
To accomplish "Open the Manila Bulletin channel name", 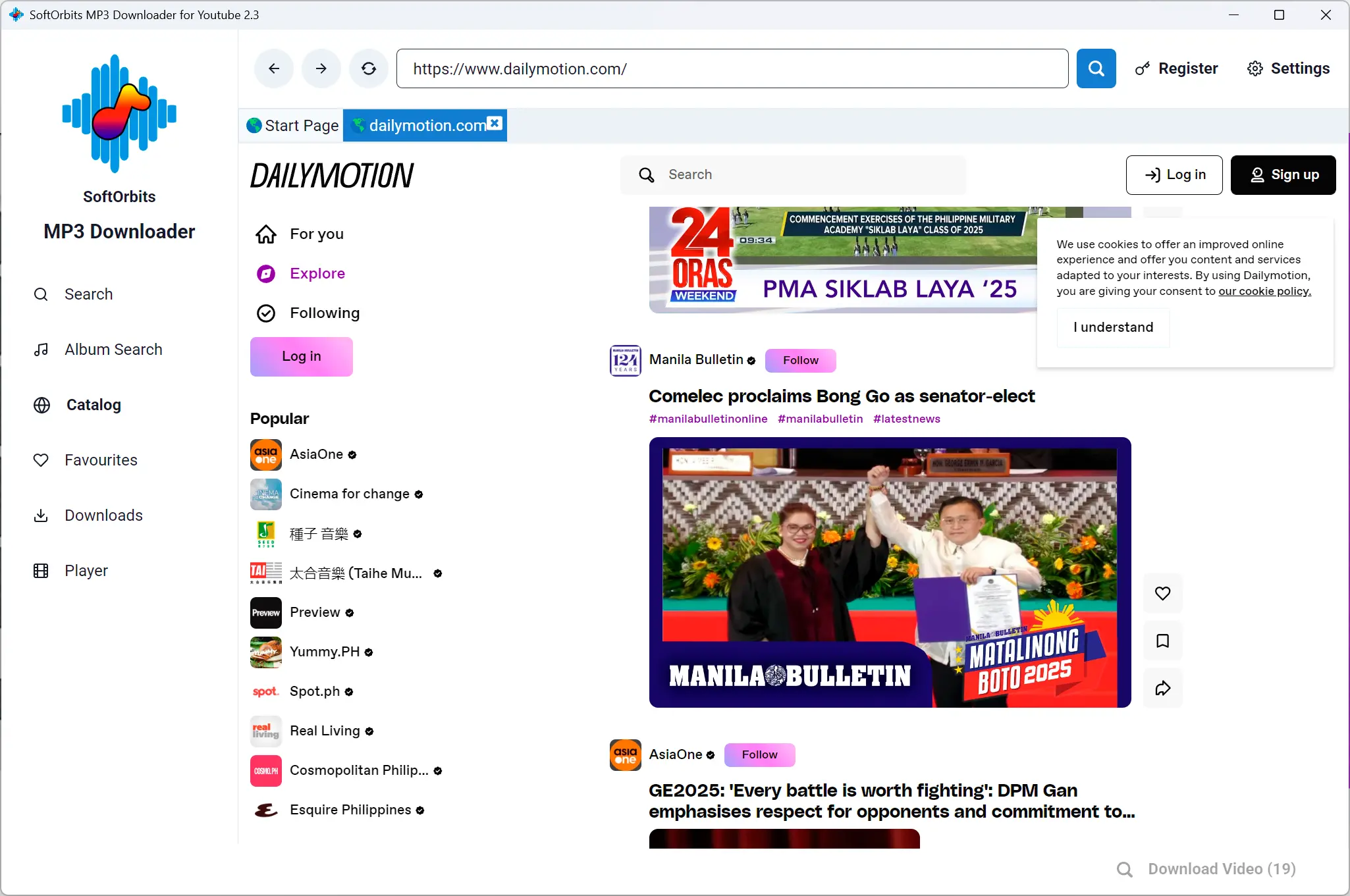I will pos(696,359).
